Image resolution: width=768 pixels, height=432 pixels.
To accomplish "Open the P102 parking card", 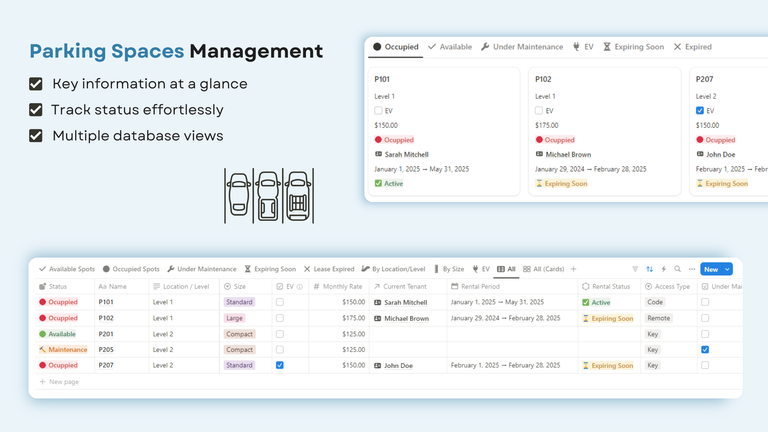I will 604,131.
